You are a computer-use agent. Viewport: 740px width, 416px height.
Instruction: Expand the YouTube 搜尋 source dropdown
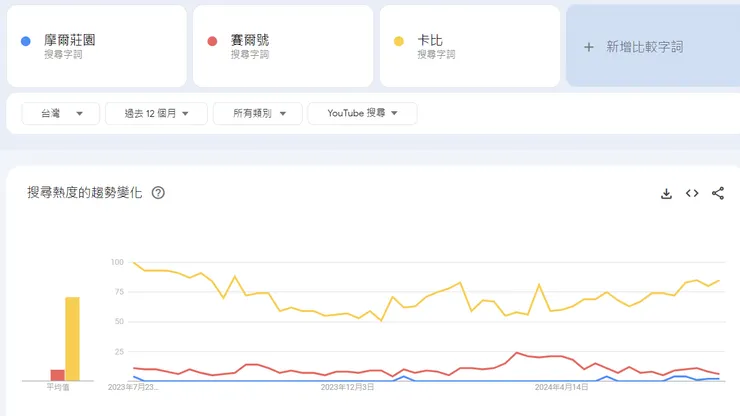tap(362, 114)
